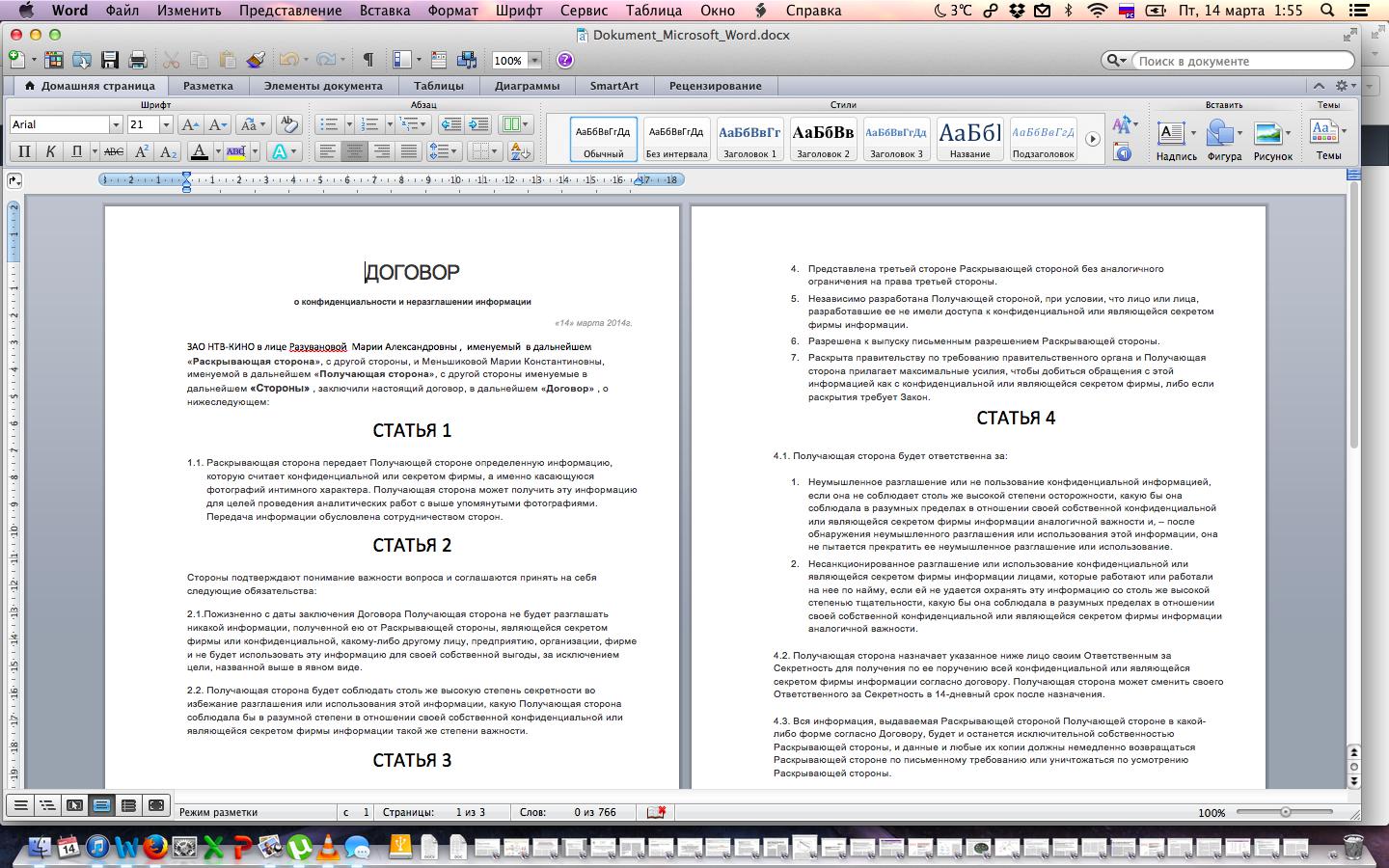This screenshot has height=868, width=1389.
Task: Click the Open document folder icon
Action: (x=82, y=60)
